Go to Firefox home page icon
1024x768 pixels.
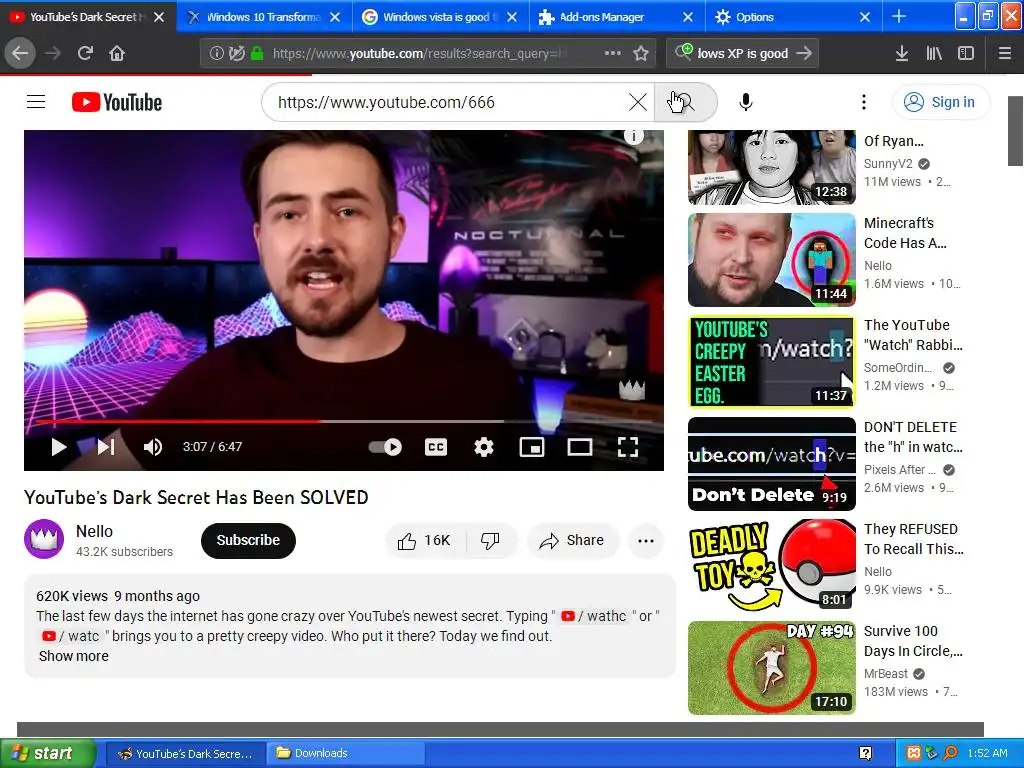117,53
